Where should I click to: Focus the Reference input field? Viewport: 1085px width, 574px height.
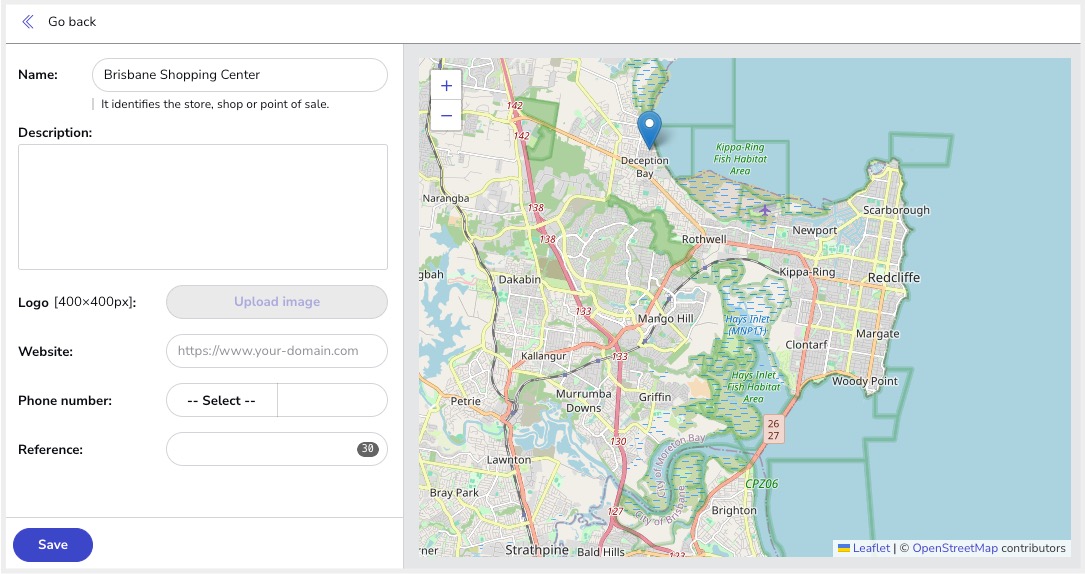coord(277,450)
